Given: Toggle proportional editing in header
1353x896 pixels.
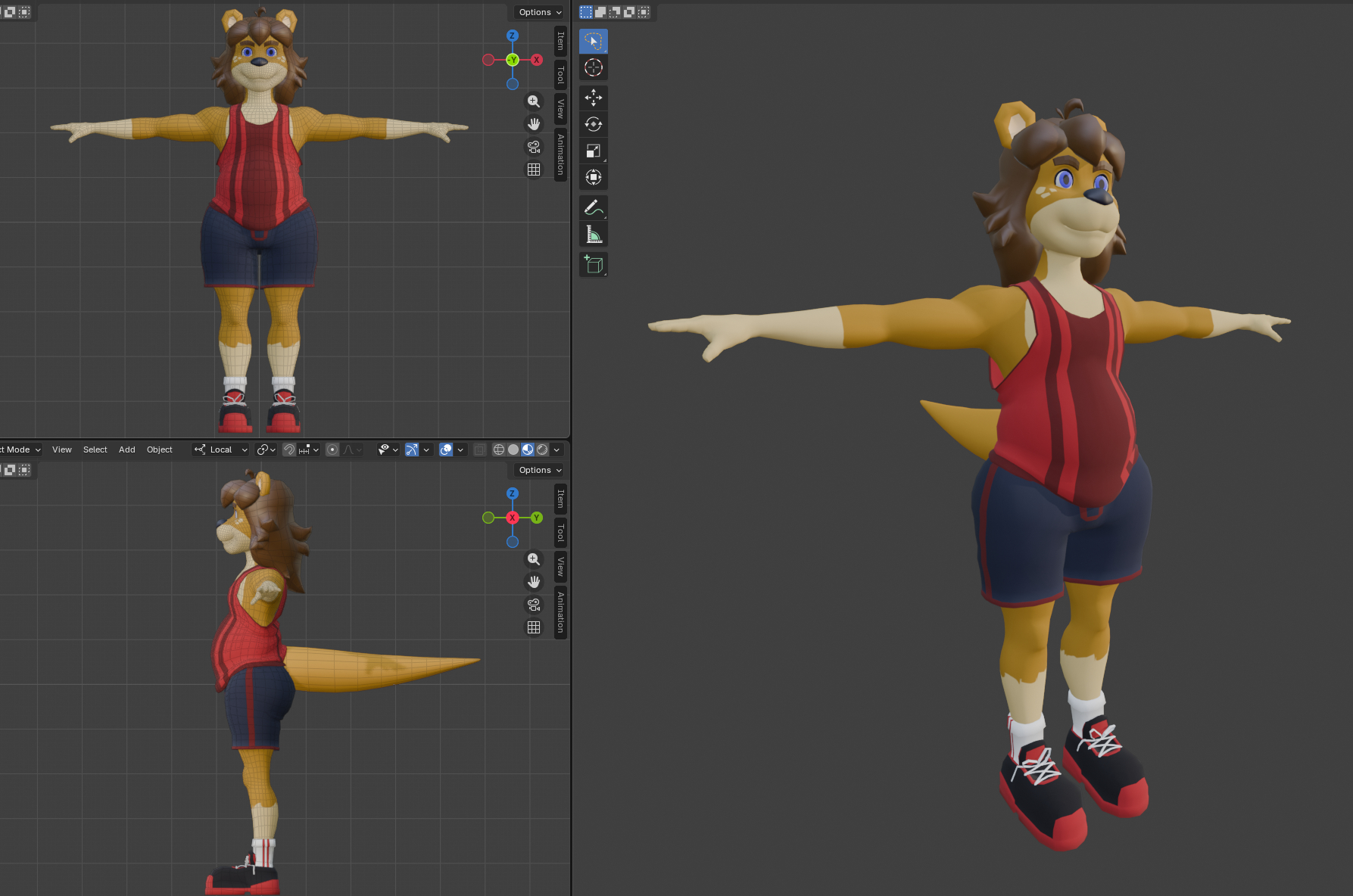Looking at the screenshot, I should click(x=332, y=450).
